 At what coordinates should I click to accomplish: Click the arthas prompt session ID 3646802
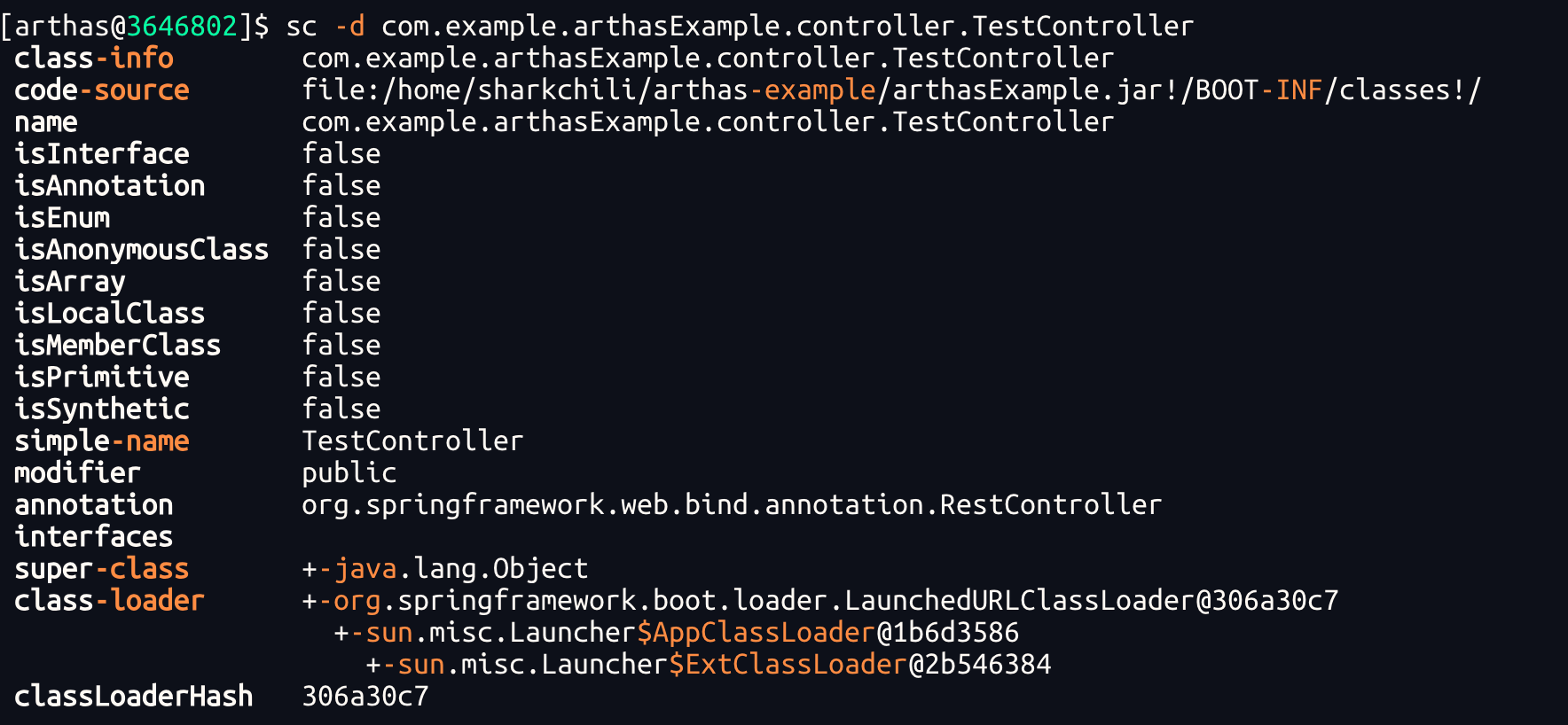coord(182,27)
